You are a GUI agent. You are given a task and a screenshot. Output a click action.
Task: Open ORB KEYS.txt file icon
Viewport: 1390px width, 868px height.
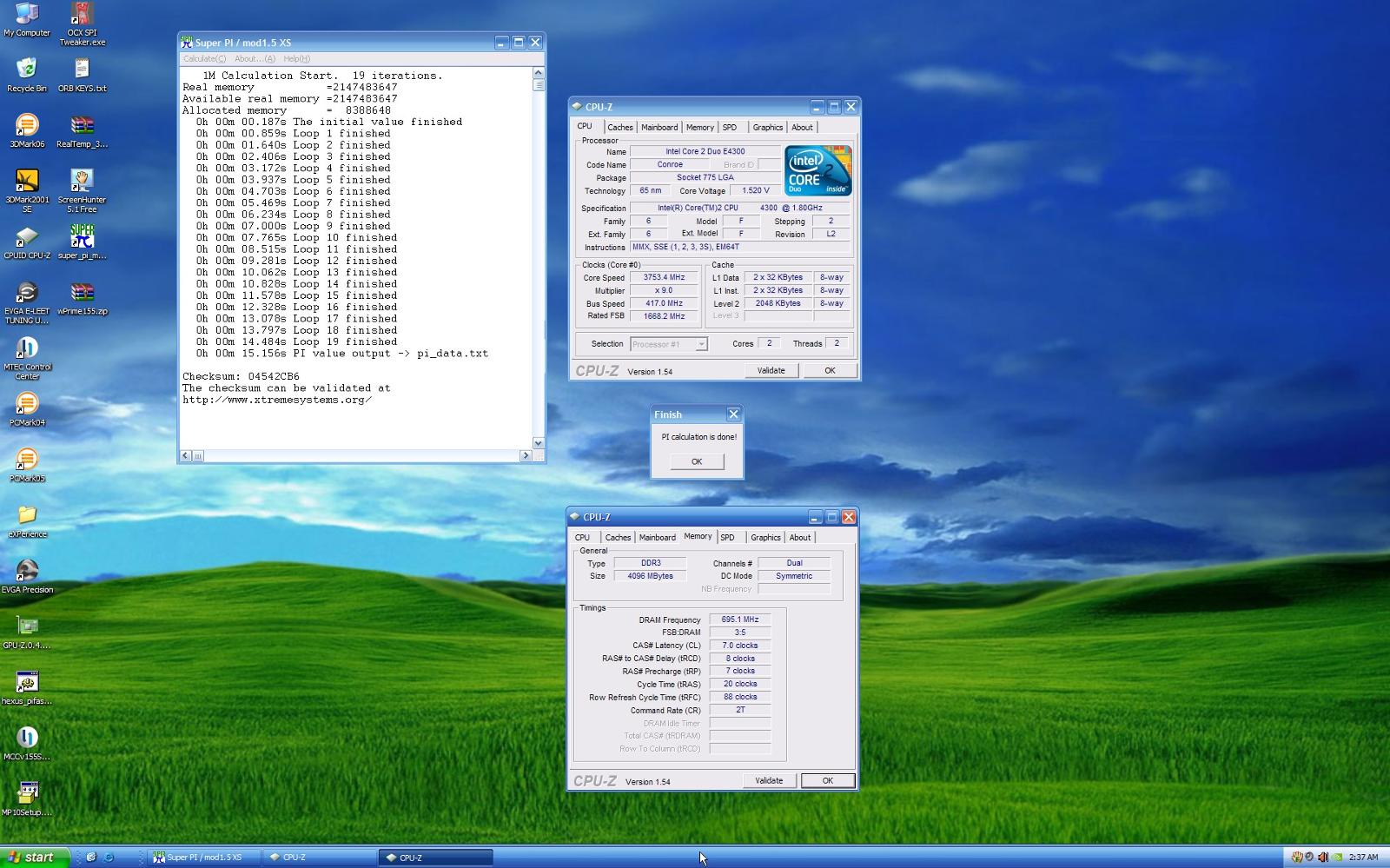82,75
